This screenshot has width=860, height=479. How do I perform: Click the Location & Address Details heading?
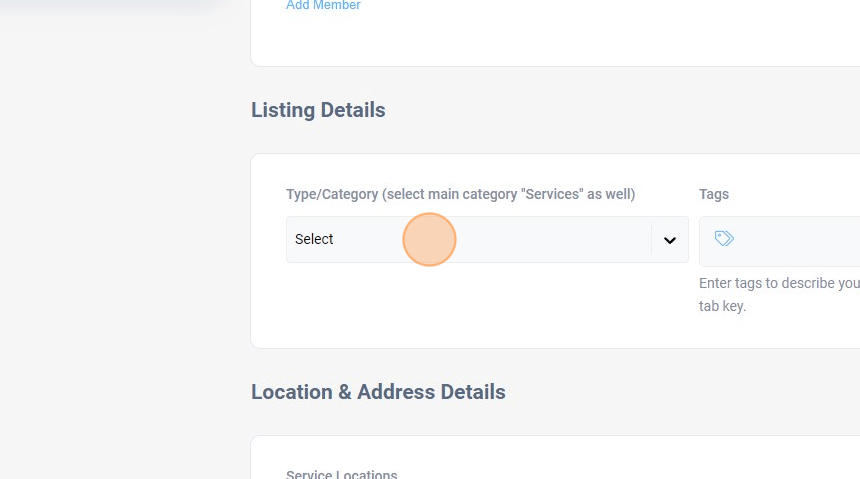tap(378, 392)
